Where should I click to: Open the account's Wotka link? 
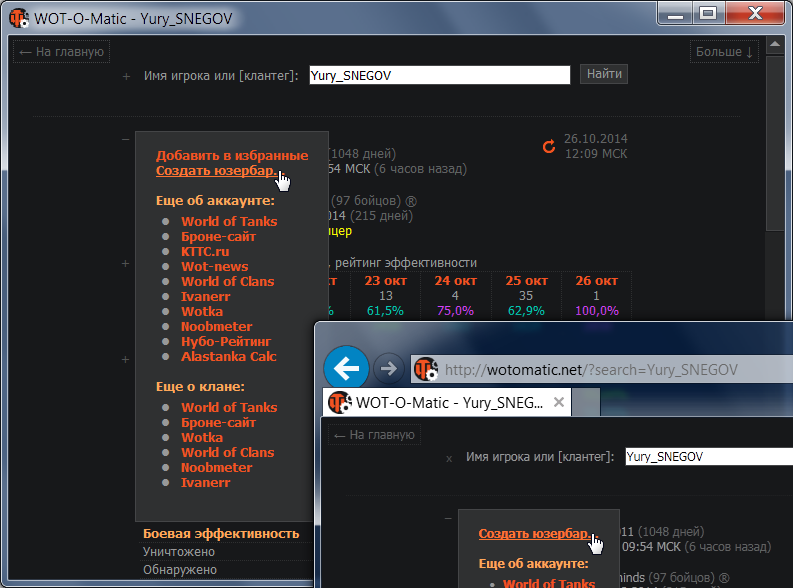point(202,311)
